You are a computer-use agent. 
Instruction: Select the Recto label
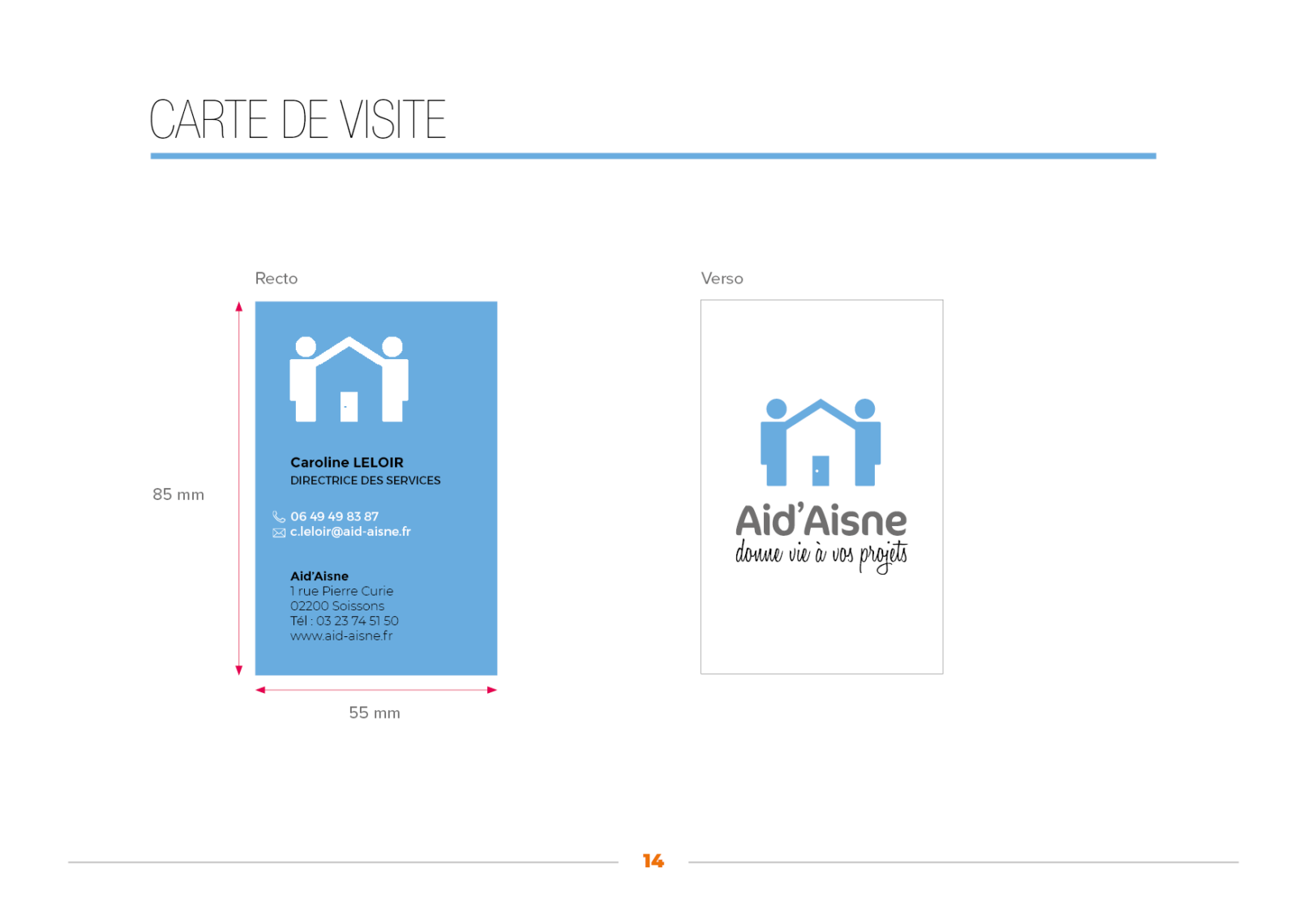tap(276, 279)
